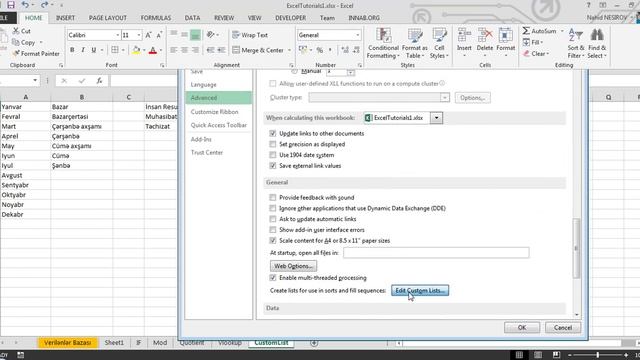
Task: Click AutoSum
Action: [x=539, y=31]
